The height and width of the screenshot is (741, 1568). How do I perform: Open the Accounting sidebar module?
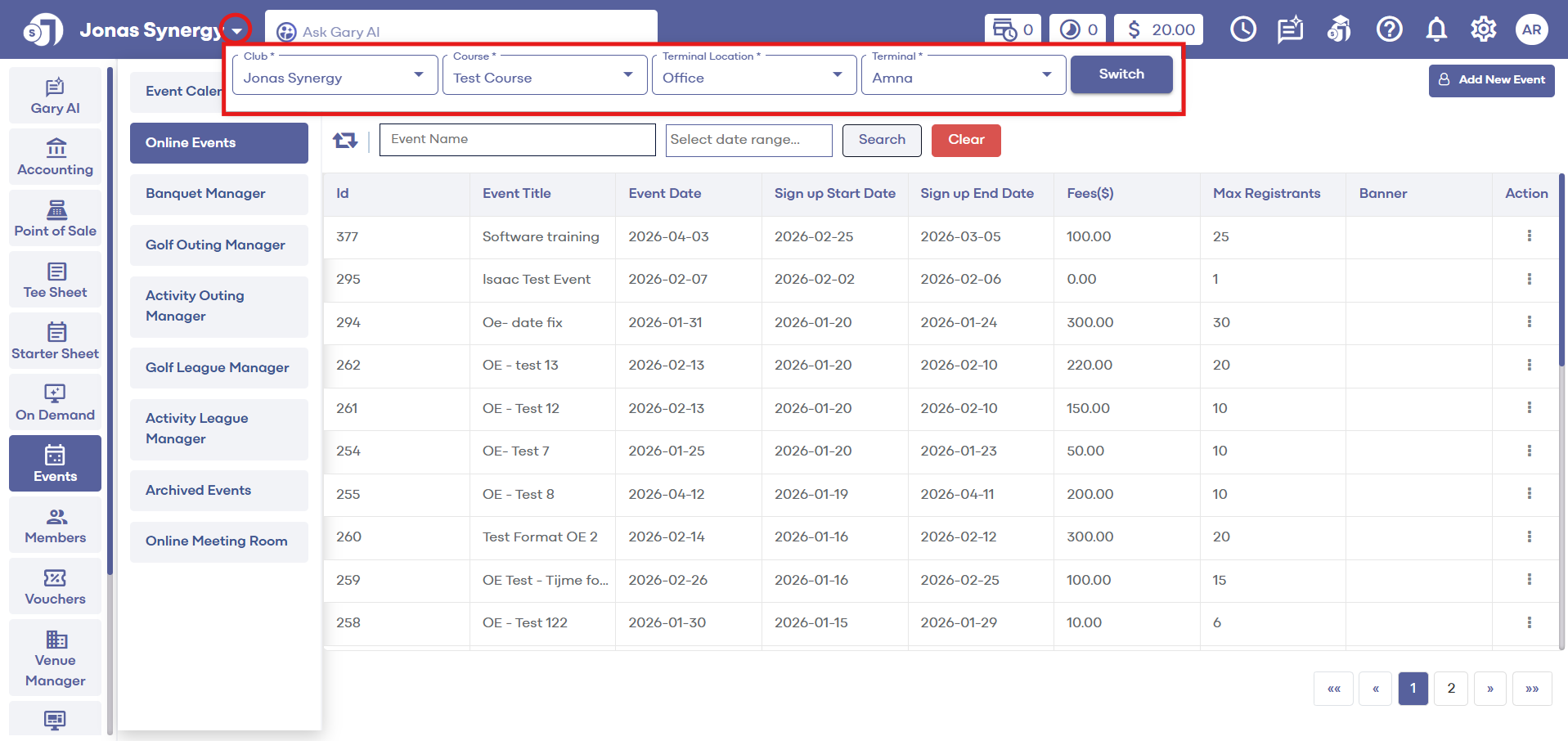click(56, 158)
